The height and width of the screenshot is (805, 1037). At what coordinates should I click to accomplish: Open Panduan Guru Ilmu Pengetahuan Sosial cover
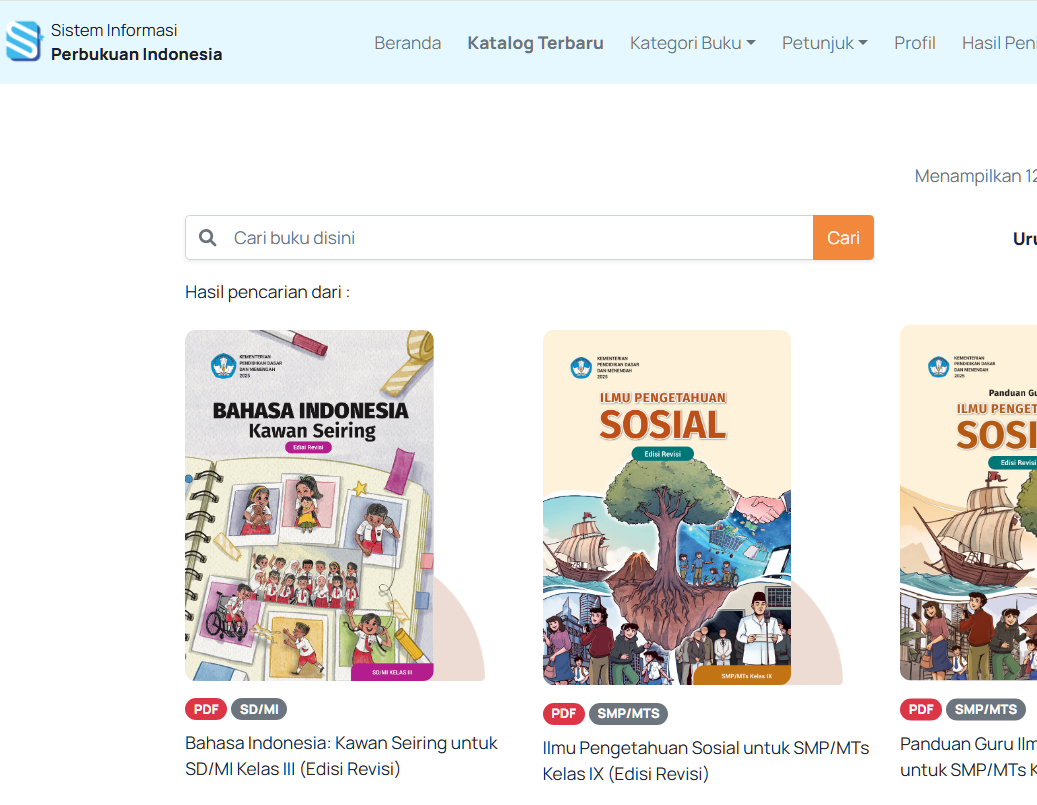pyautogui.click(x=968, y=503)
